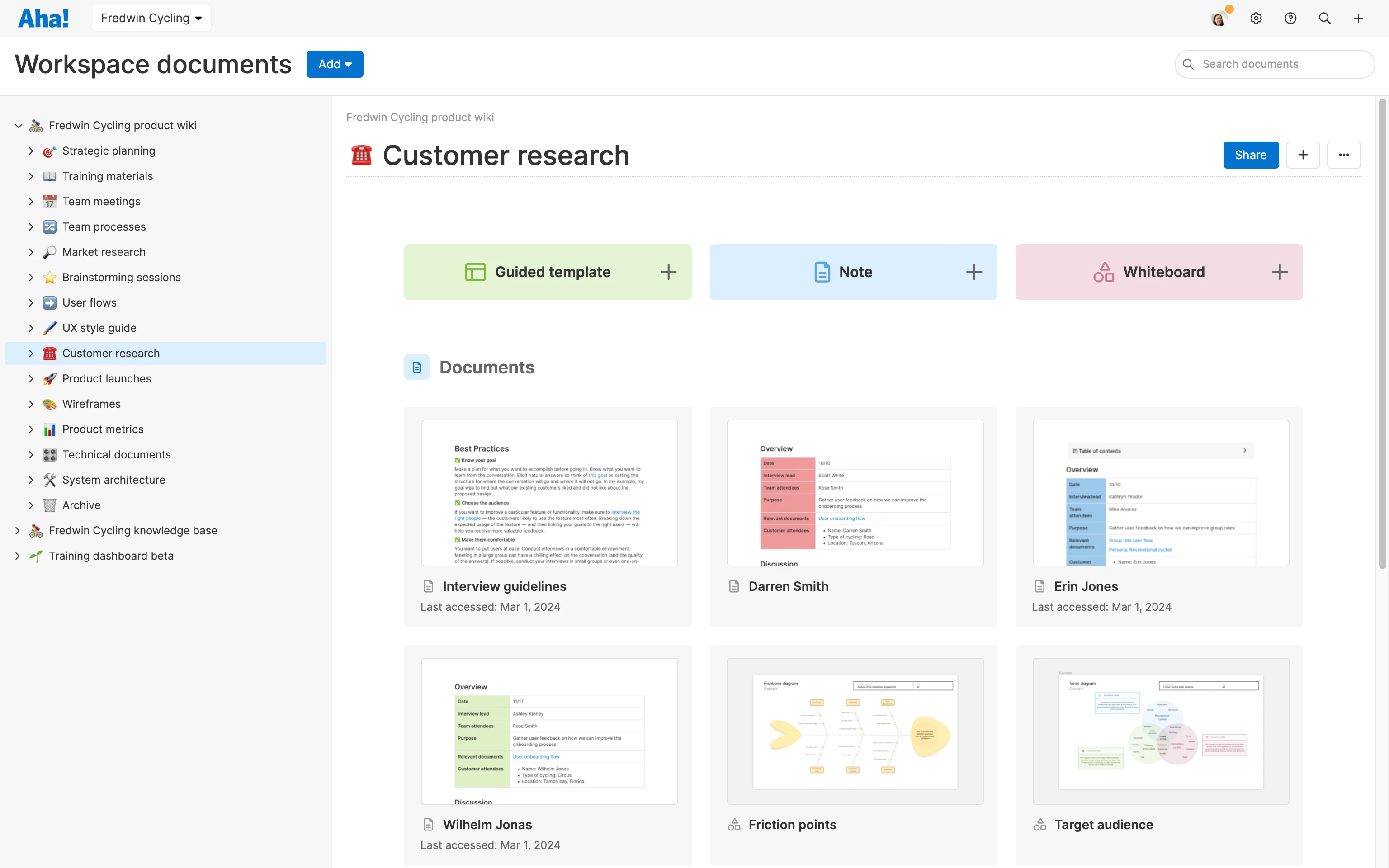Expand the Strategic planning section
1389x868 pixels.
31,151
